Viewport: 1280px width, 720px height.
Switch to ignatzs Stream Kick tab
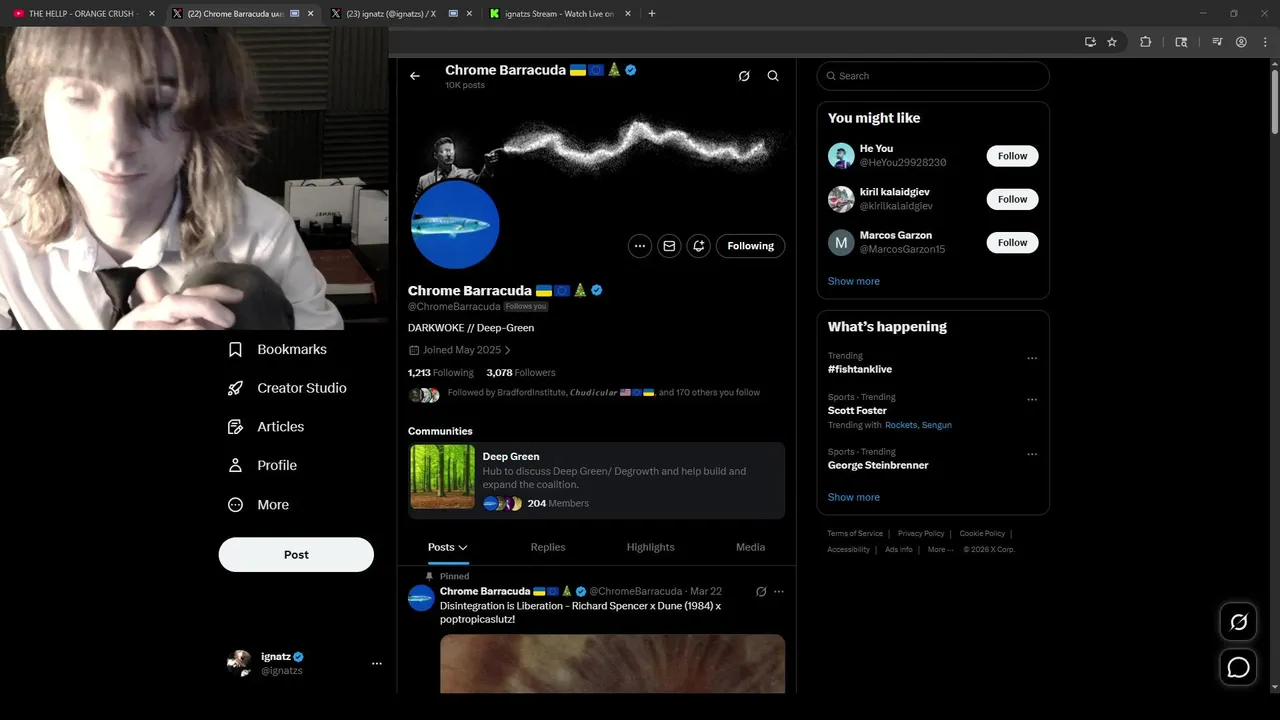coord(560,14)
